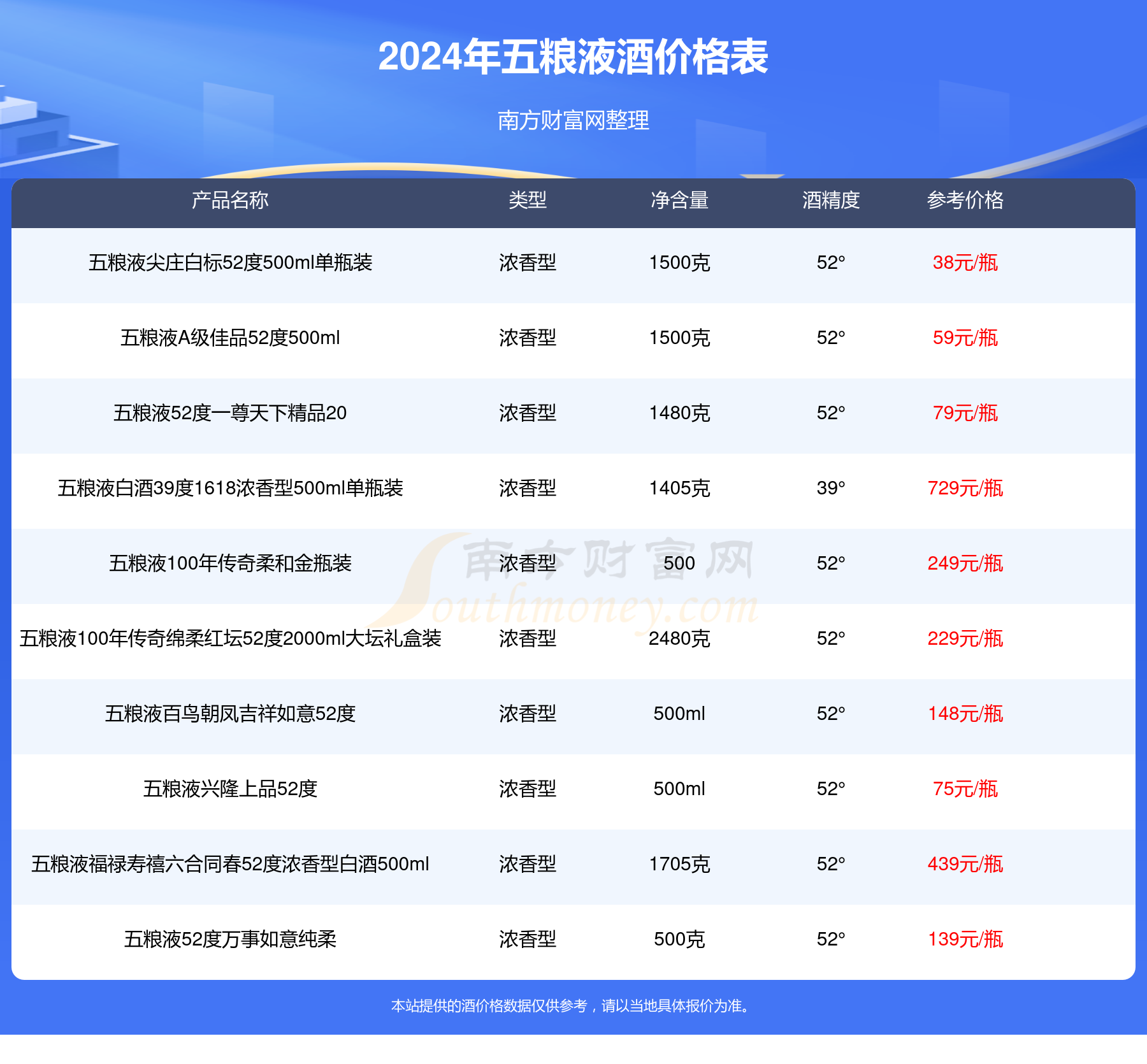The height and width of the screenshot is (1064, 1147).
Task: Click the price 38元/瓶
Action: 965,262
